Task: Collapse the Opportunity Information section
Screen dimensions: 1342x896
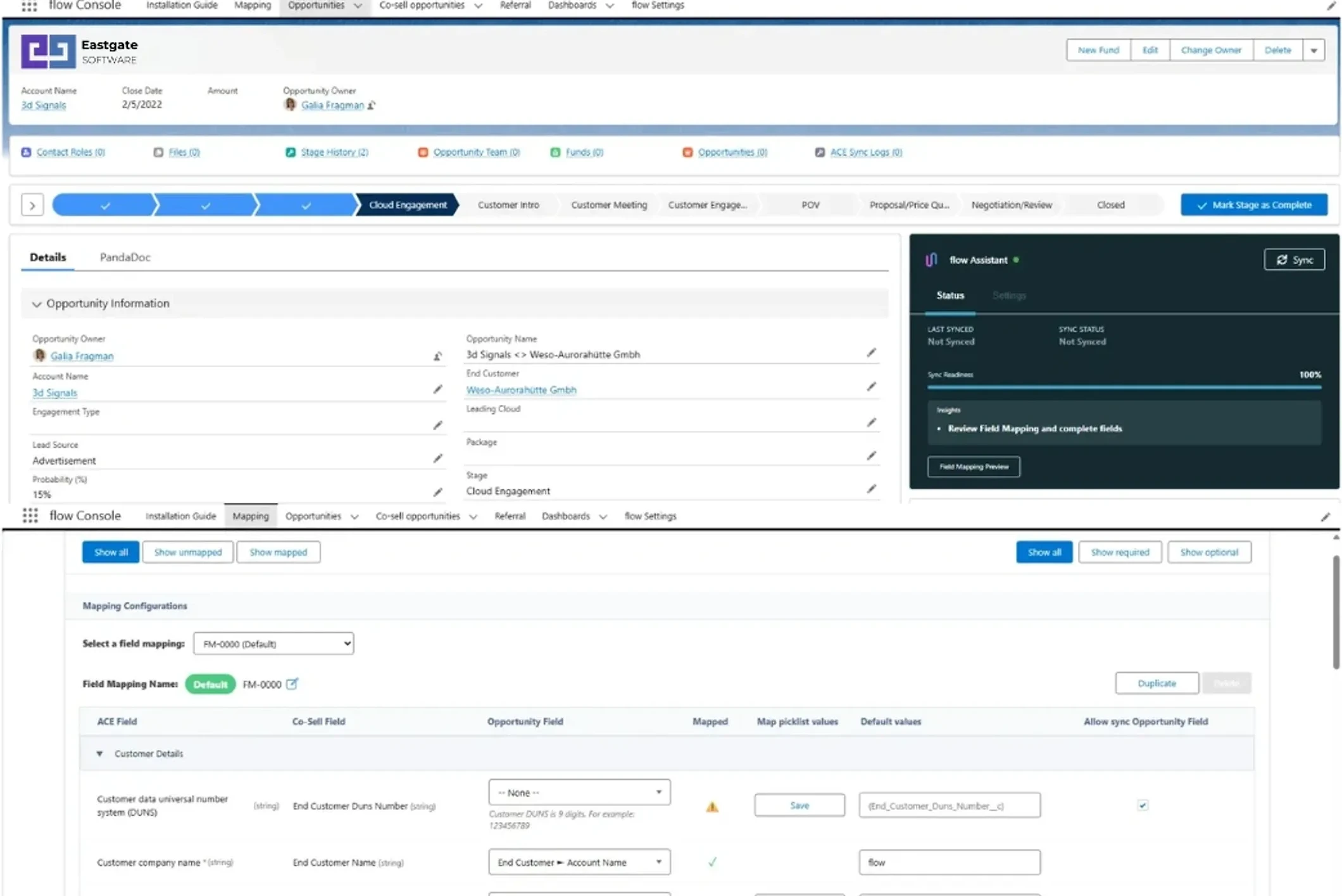Action: (37, 304)
